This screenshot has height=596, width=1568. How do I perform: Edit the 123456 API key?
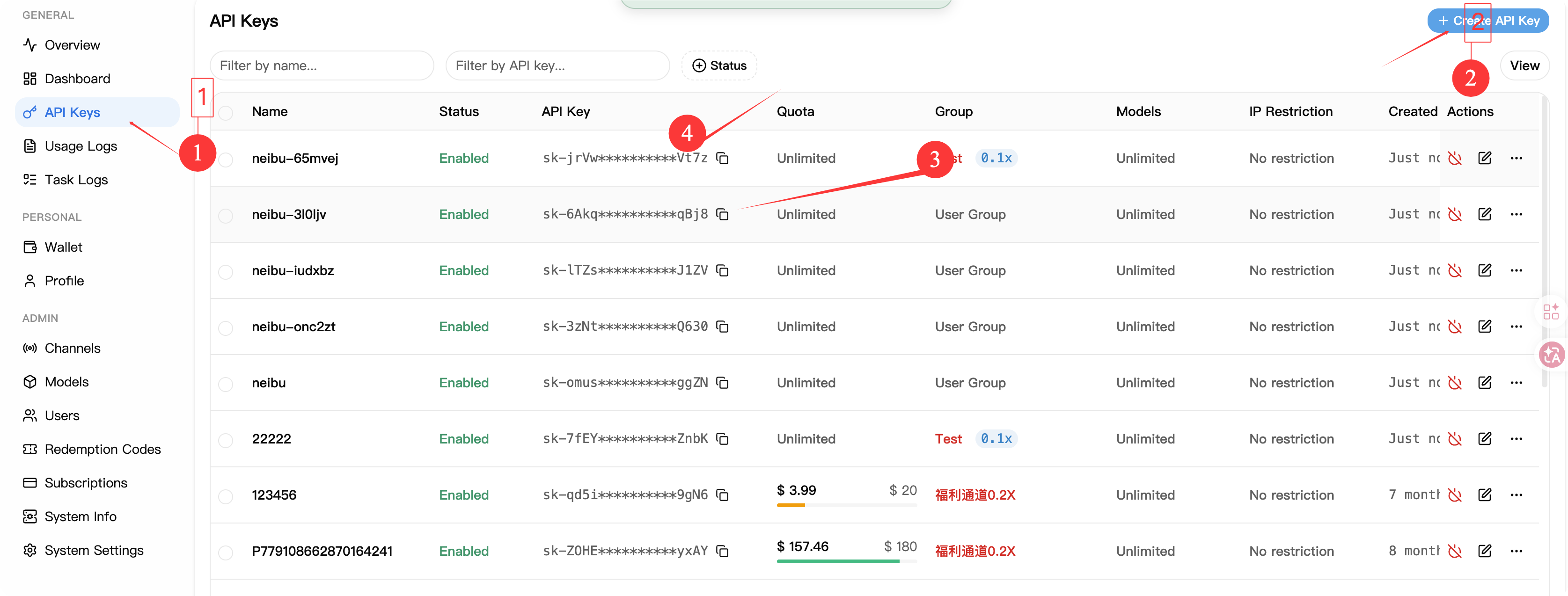pos(1485,495)
